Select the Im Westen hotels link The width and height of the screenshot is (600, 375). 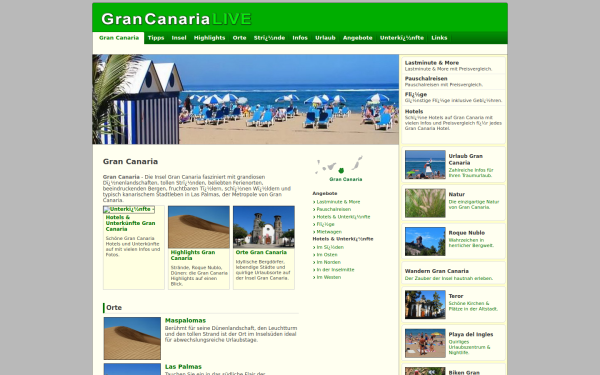(x=328, y=277)
